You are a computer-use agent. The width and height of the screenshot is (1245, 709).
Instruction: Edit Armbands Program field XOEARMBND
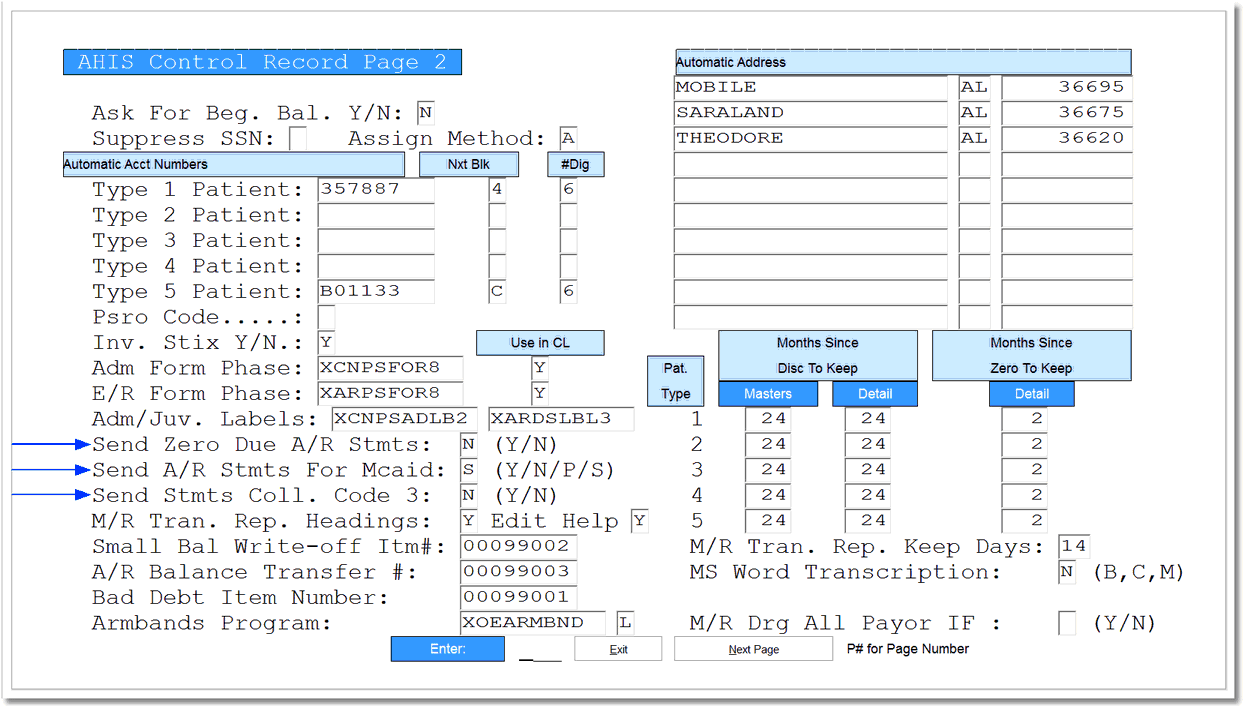click(533, 623)
